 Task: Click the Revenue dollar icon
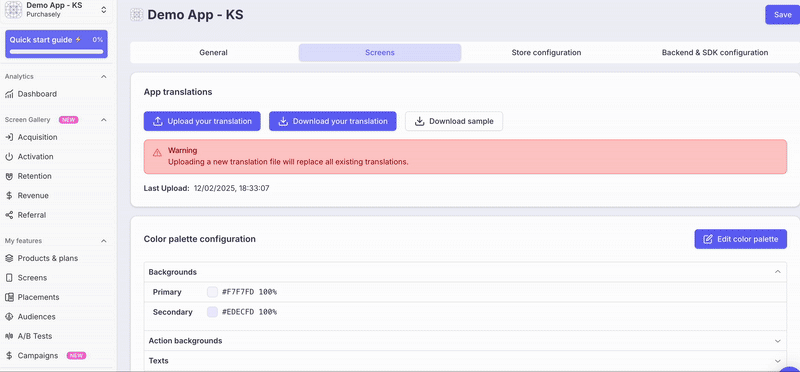point(9,195)
